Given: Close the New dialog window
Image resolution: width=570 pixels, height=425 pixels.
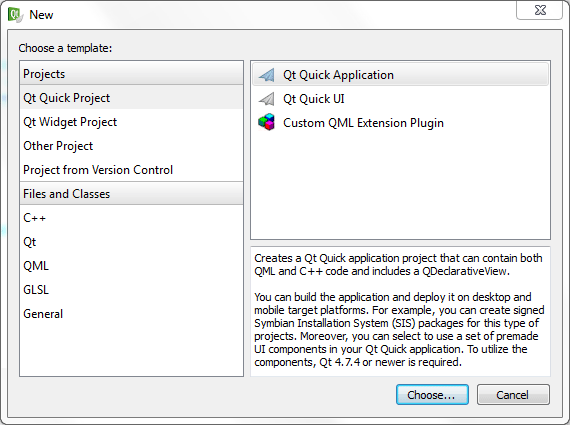Looking at the screenshot, I should pos(540,10).
